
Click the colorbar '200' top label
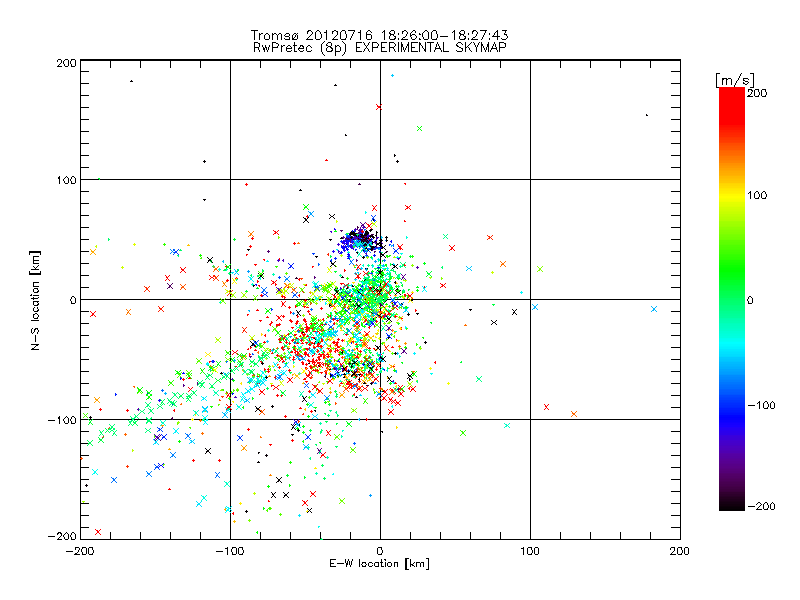point(757,93)
